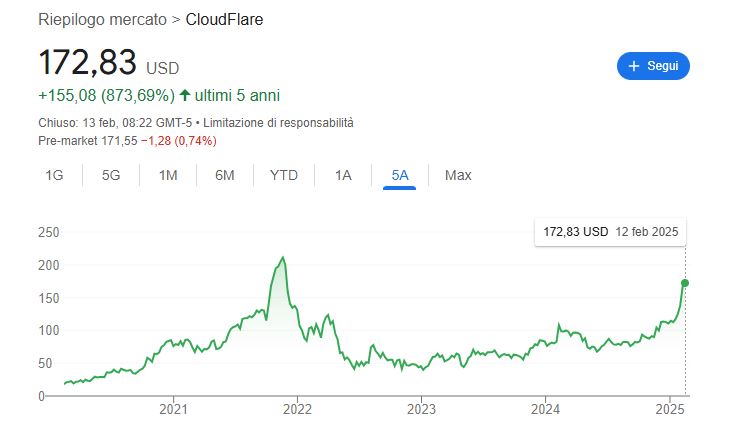Switch to the 6M range tab
Viewport: 743px width, 434px height.
[x=225, y=175]
